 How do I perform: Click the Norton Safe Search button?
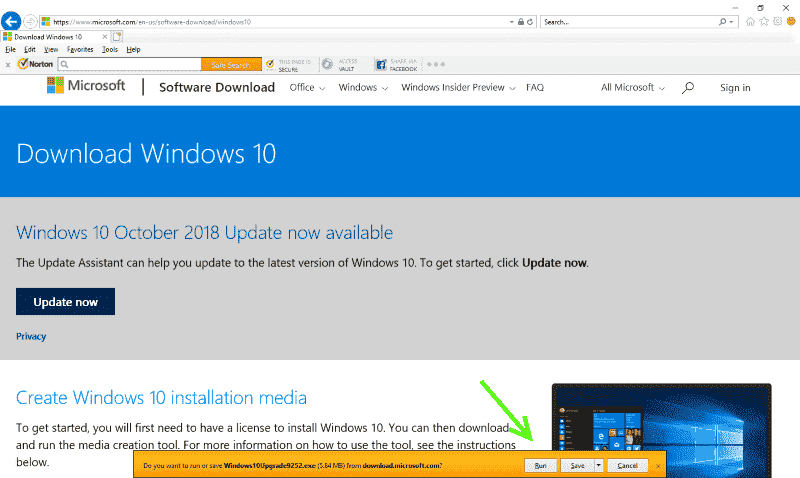[231, 64]
